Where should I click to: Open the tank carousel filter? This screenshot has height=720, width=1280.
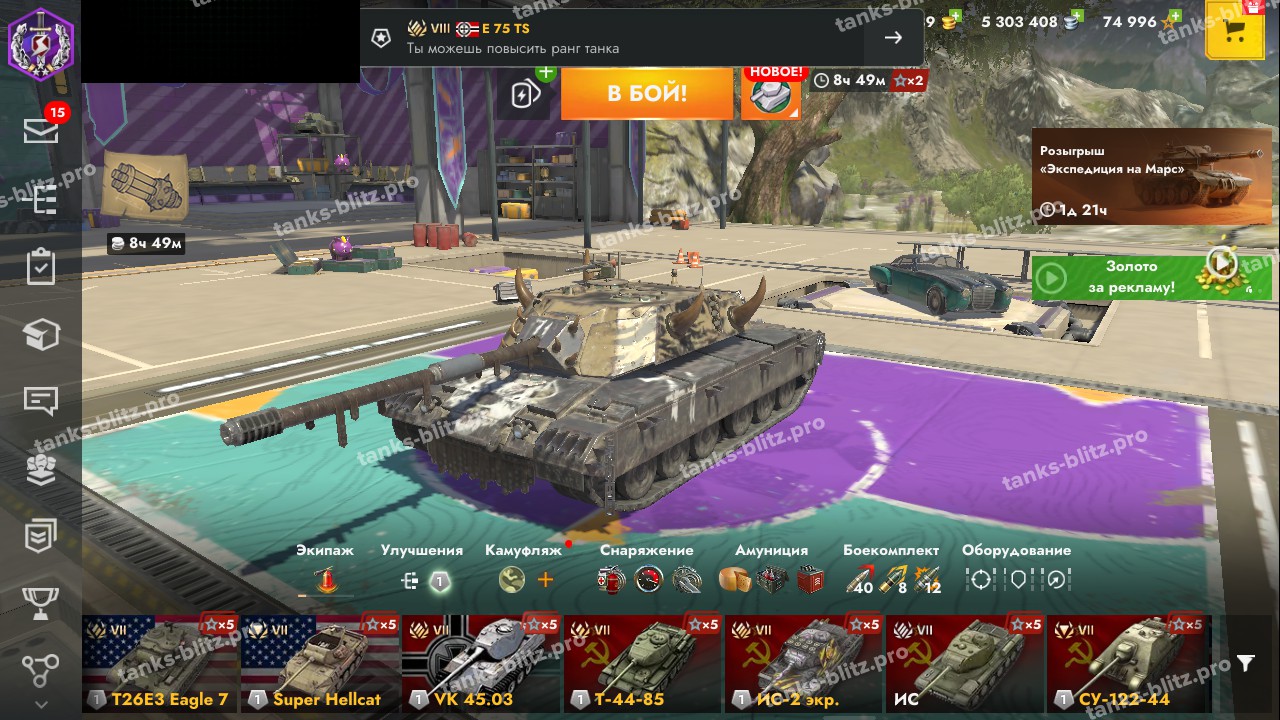[x=1245, y=663]
